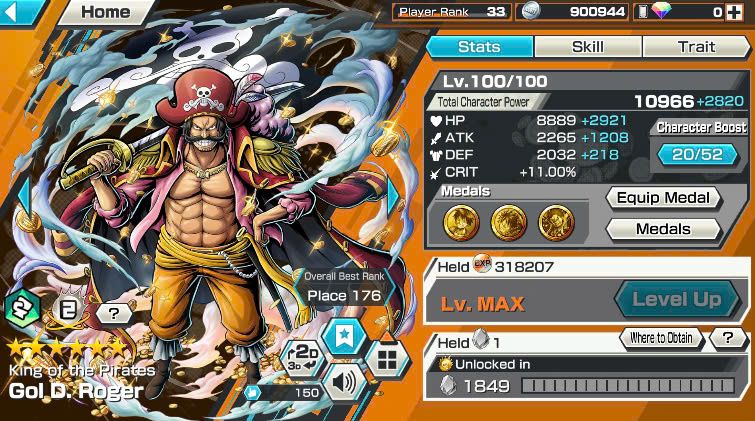Tap the green character class badge
This screenshot has width=755, height=421.
[22, 309]
